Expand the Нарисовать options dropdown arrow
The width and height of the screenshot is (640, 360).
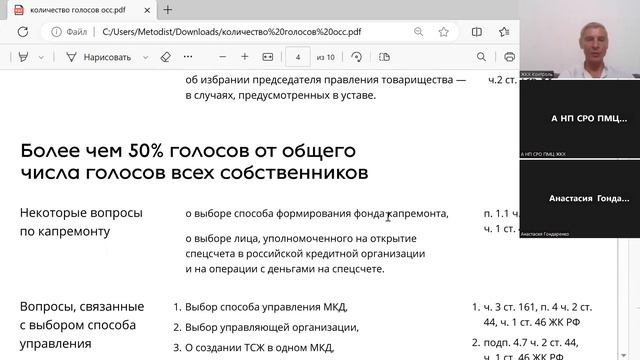click(145, 58)
